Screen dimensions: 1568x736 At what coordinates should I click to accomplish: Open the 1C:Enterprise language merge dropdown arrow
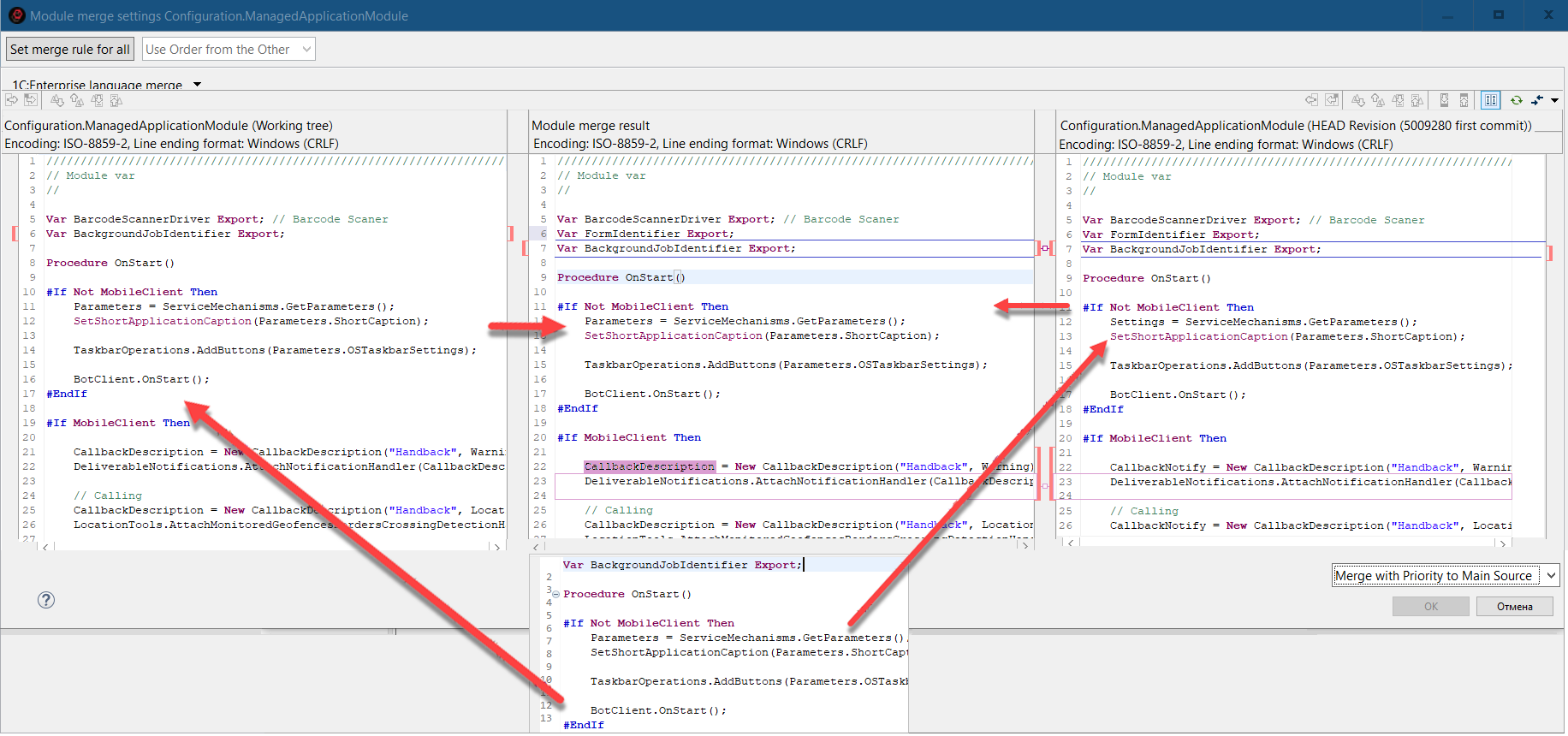click(x=197, y=85)
